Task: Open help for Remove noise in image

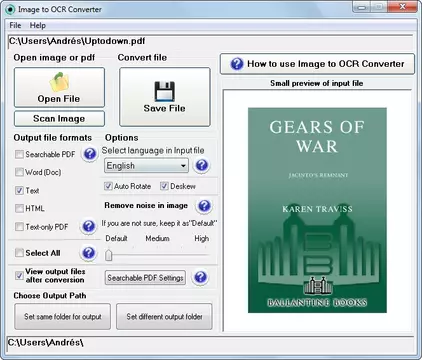Action: pyautogui.click(x=204, y=206)
